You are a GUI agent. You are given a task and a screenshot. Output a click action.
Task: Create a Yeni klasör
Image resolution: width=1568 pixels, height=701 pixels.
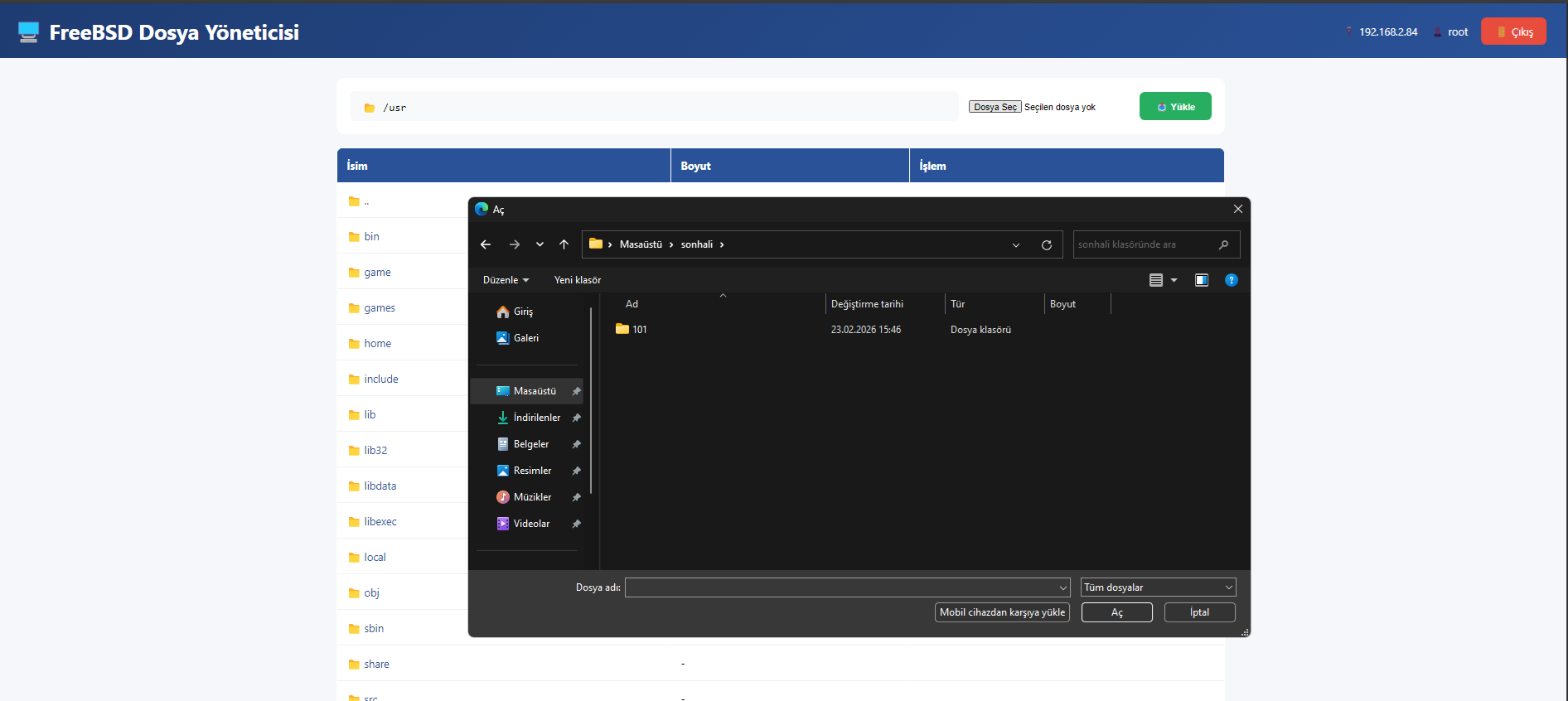pos(578,280)
